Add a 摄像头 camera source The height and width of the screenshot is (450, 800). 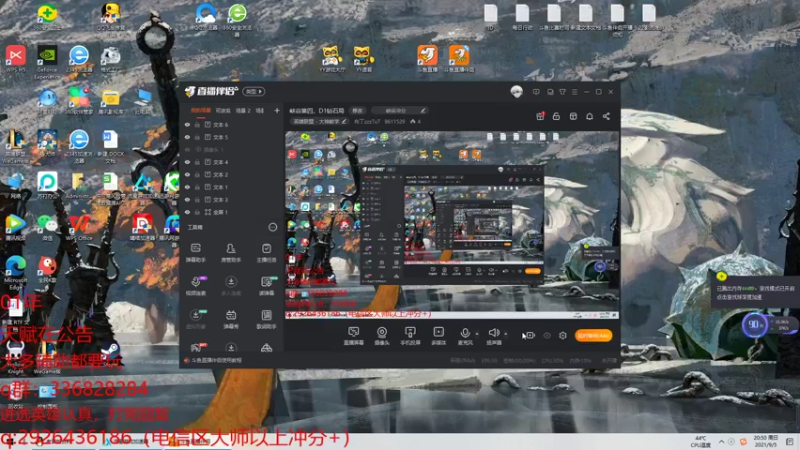click(382, 336)
